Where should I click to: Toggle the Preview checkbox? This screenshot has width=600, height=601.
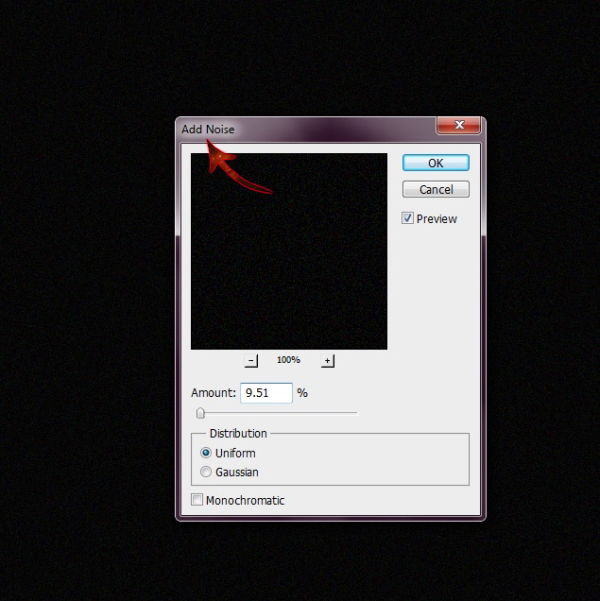pyautogui.click(x=407, y=218)
